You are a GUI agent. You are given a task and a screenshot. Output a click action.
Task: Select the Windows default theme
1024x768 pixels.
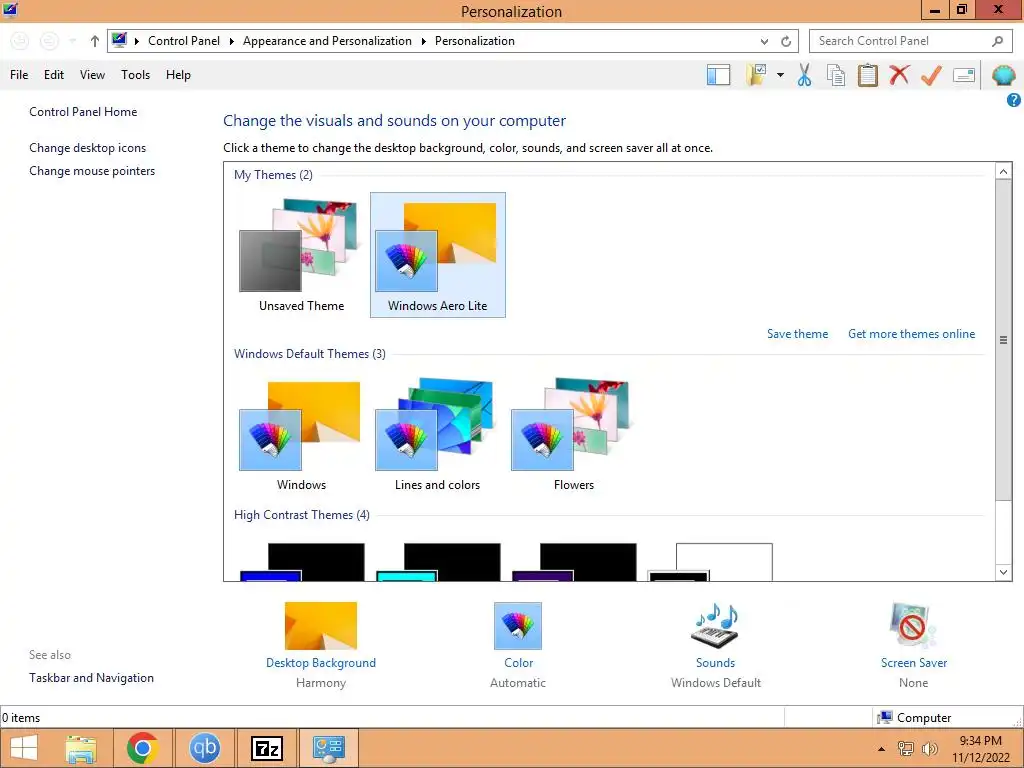[301, 434]
